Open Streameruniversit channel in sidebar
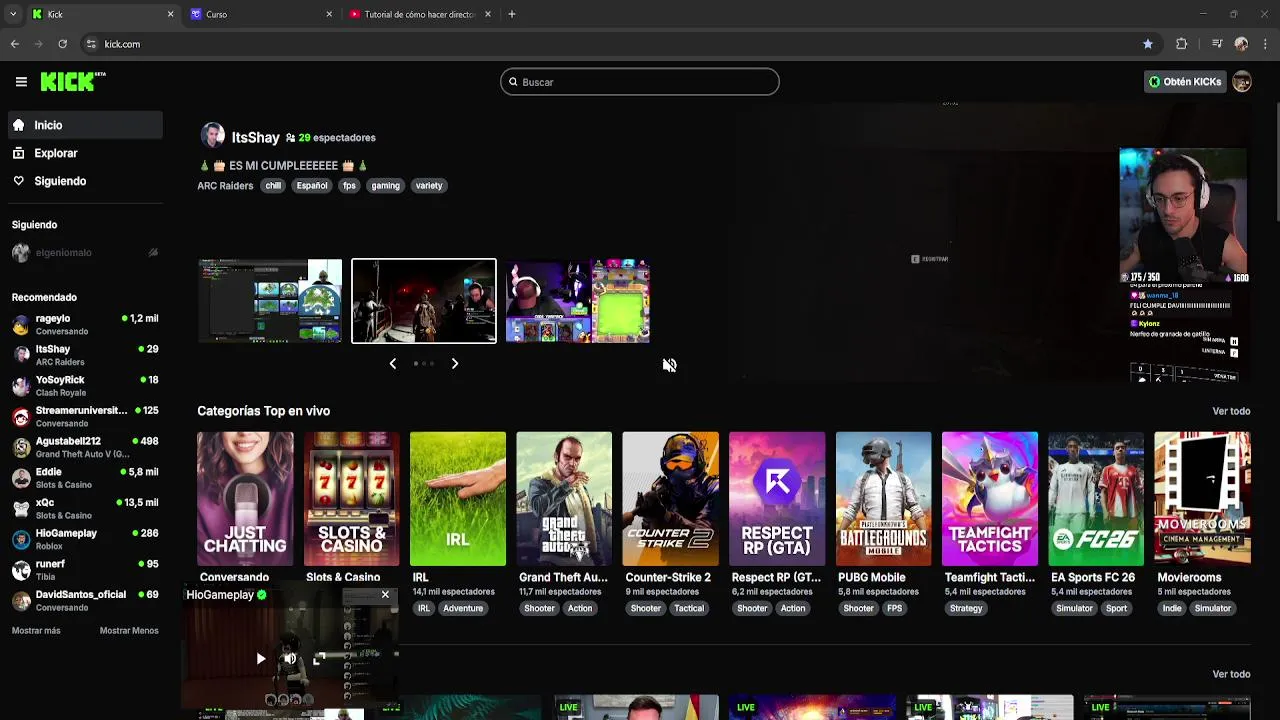 click(x=85, y=416)
